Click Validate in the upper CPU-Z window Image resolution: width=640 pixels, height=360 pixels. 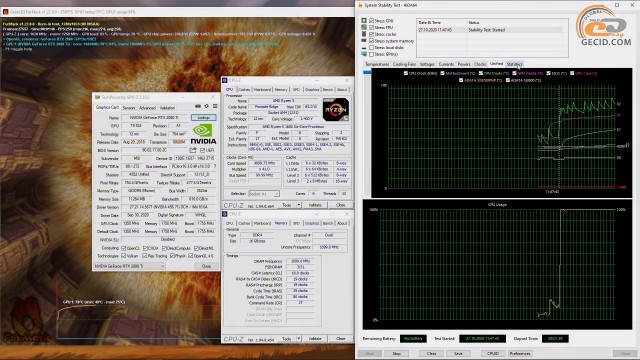point(315,205)
